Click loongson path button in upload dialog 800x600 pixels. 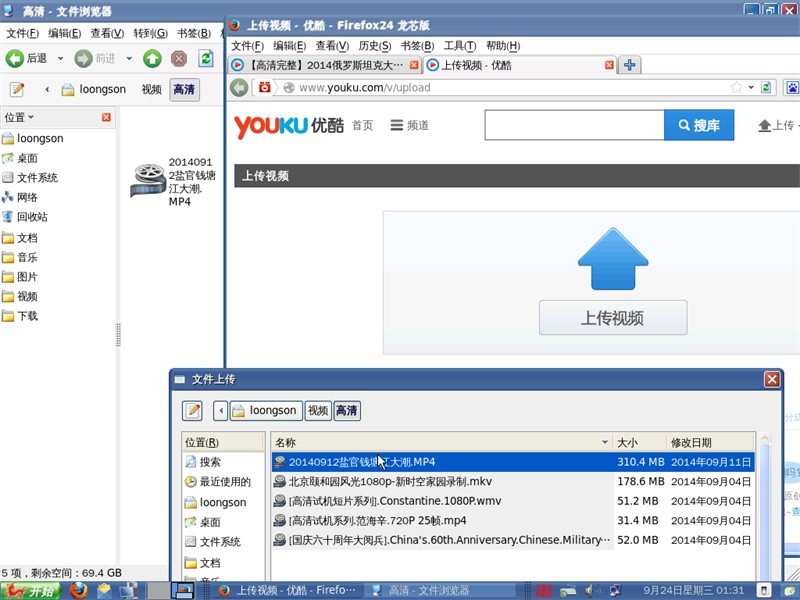tap(265, 411)
